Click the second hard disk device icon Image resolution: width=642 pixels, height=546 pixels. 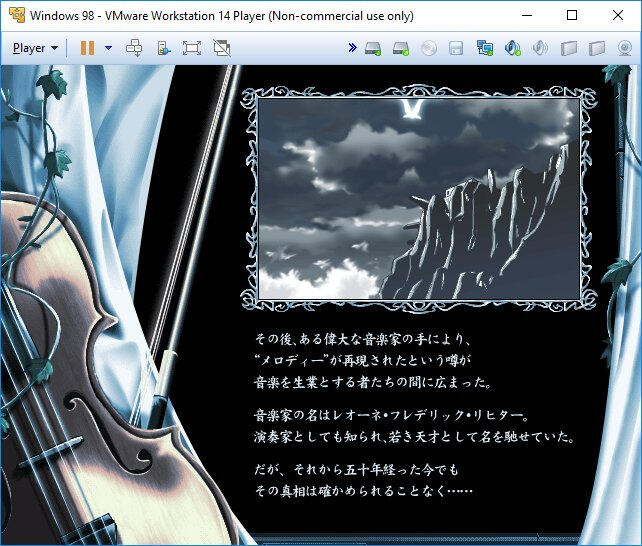(x=401, y=48)
